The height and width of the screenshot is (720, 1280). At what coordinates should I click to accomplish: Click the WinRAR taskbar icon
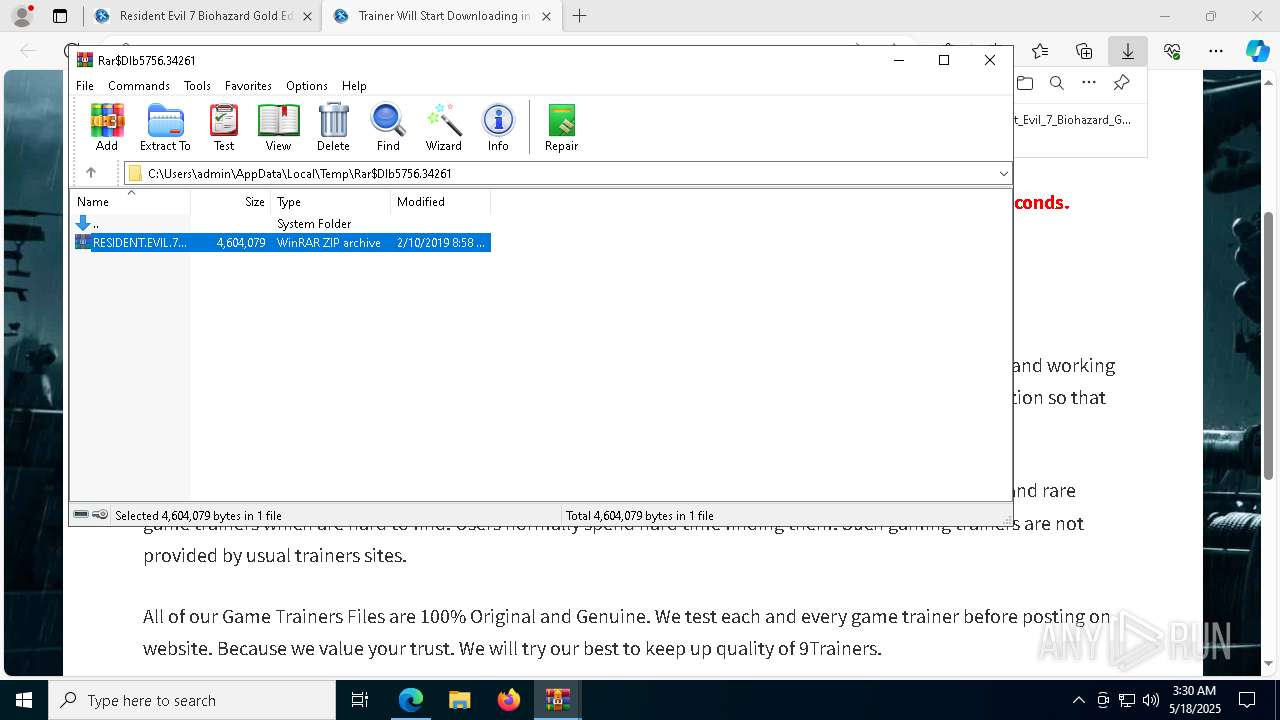tap(558, 700)
